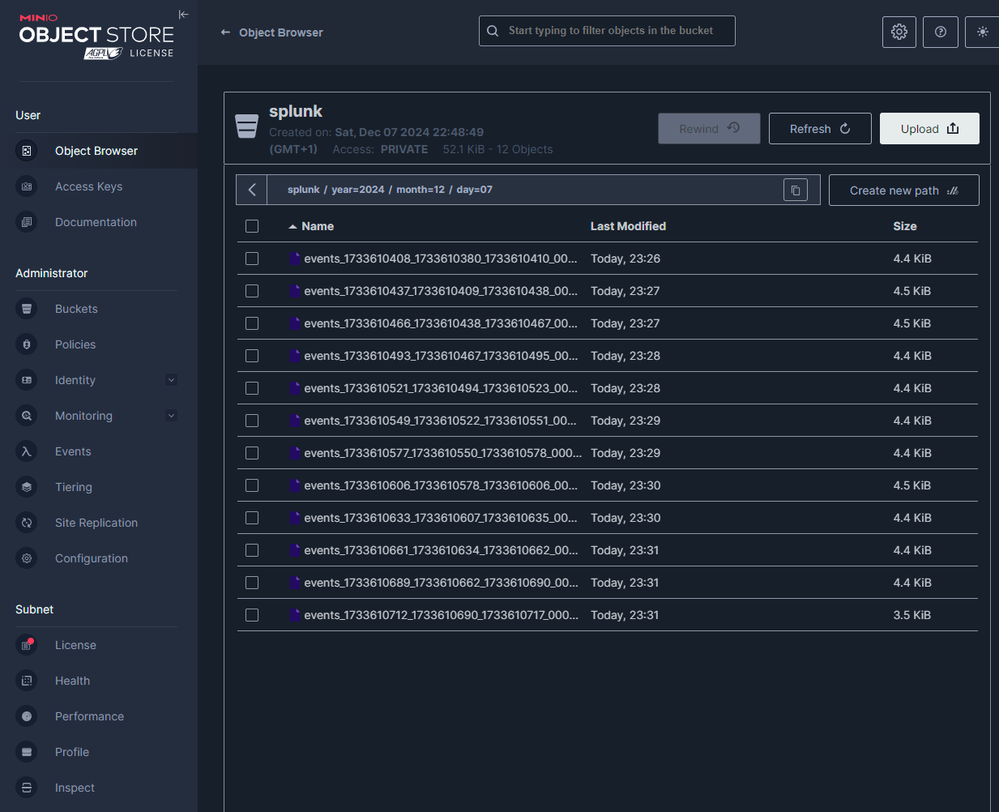Click the Site Replication icon
This screenshot has width=999, height=812.
pyautogui.click(x=27, y=523)
